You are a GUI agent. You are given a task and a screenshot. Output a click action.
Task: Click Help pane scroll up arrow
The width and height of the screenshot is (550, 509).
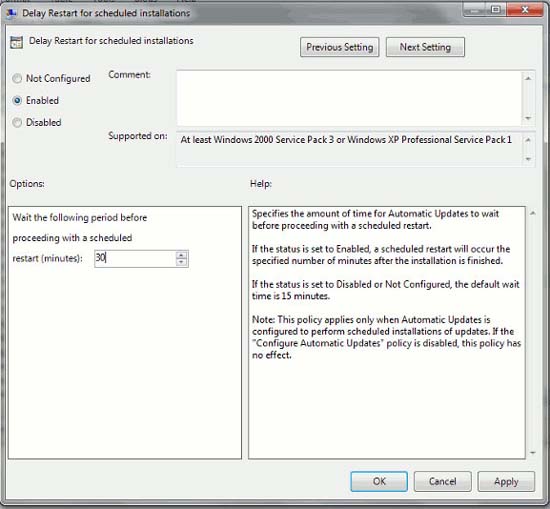(x=532, y=213)
